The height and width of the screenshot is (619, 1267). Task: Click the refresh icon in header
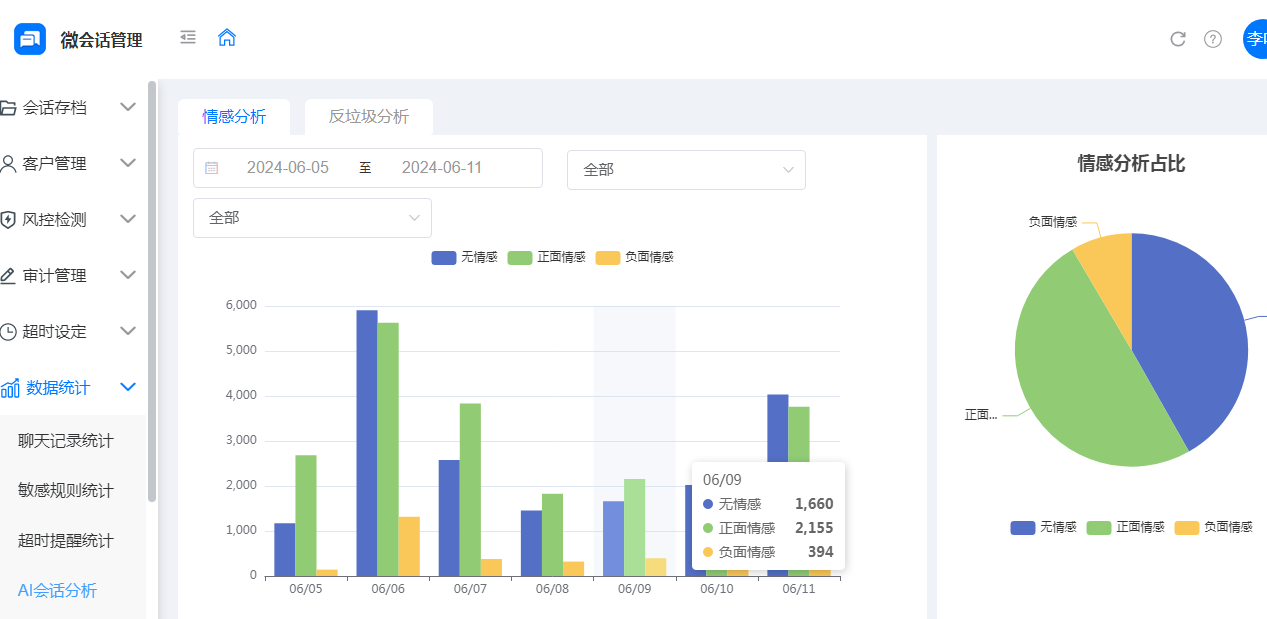[1178, 39]
